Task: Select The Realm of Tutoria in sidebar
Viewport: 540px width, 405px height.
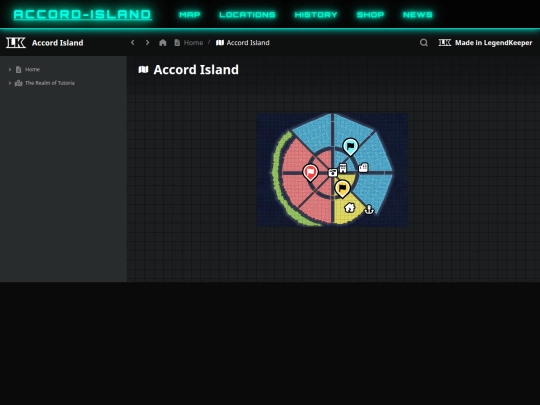Action: pyautogui.click(x=50, y=83)
